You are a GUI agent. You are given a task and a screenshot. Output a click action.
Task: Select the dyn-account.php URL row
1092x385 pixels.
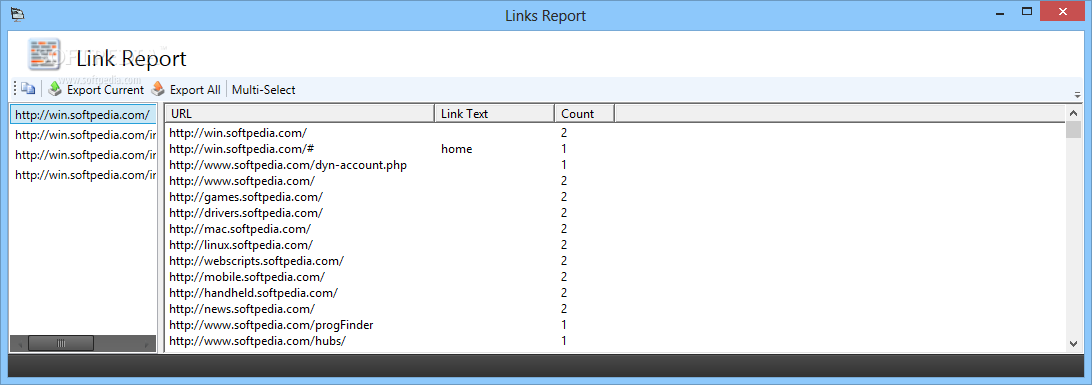coord(615,165)
